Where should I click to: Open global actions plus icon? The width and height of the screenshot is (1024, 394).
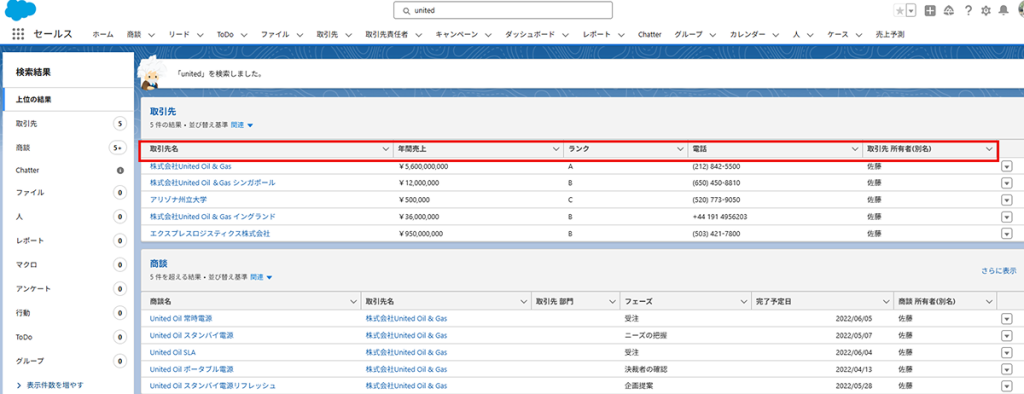[930, 10]
